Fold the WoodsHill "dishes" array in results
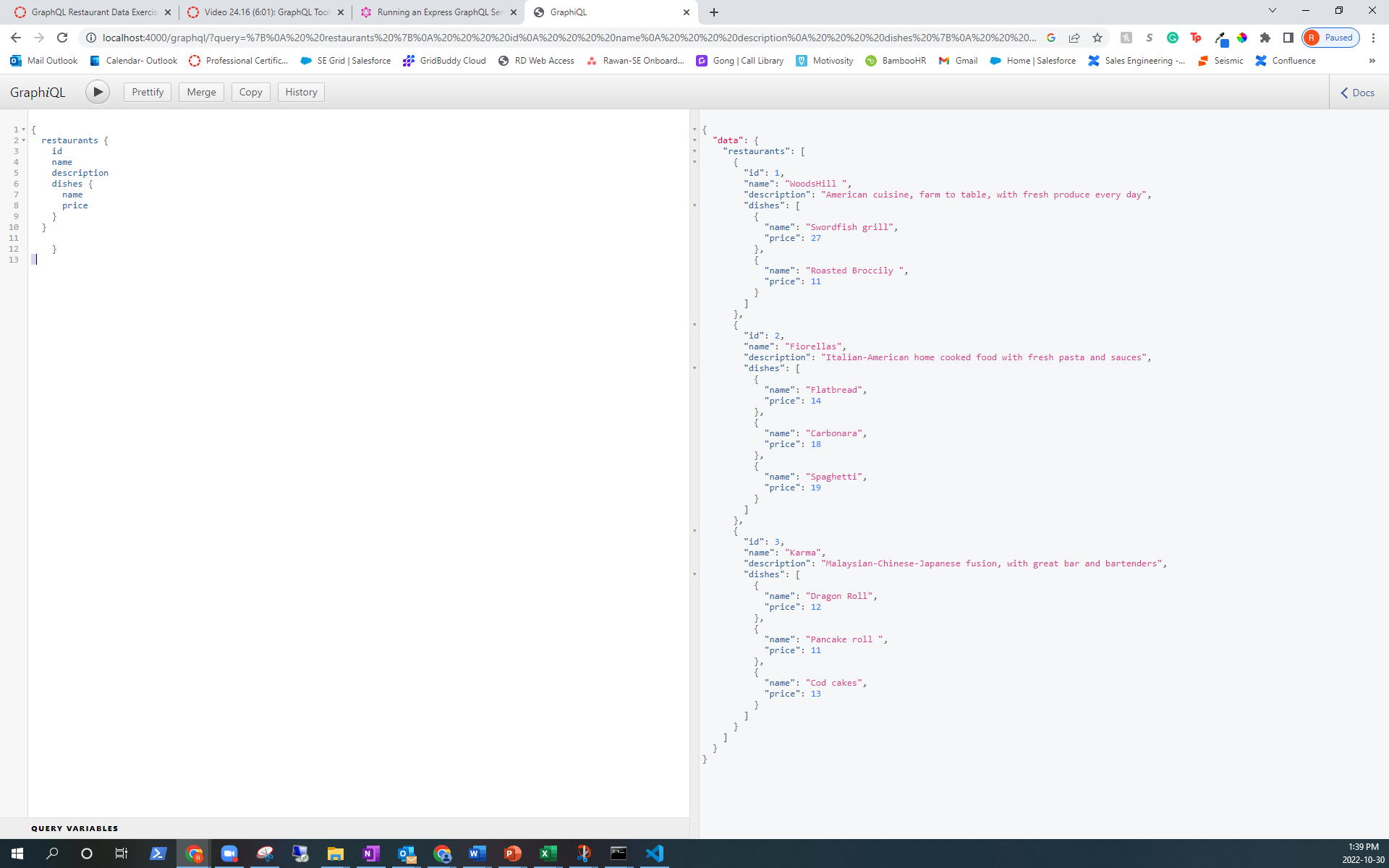 pos(694,205)
